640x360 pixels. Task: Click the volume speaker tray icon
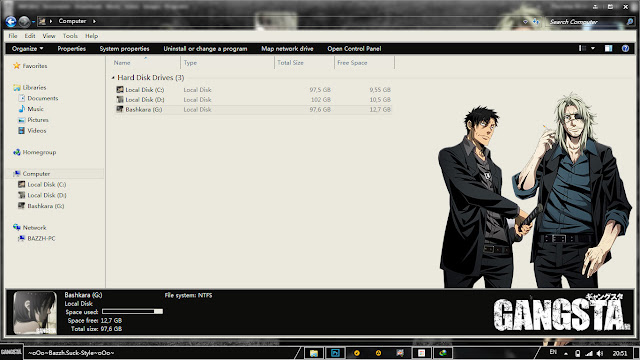click(600, 353)
